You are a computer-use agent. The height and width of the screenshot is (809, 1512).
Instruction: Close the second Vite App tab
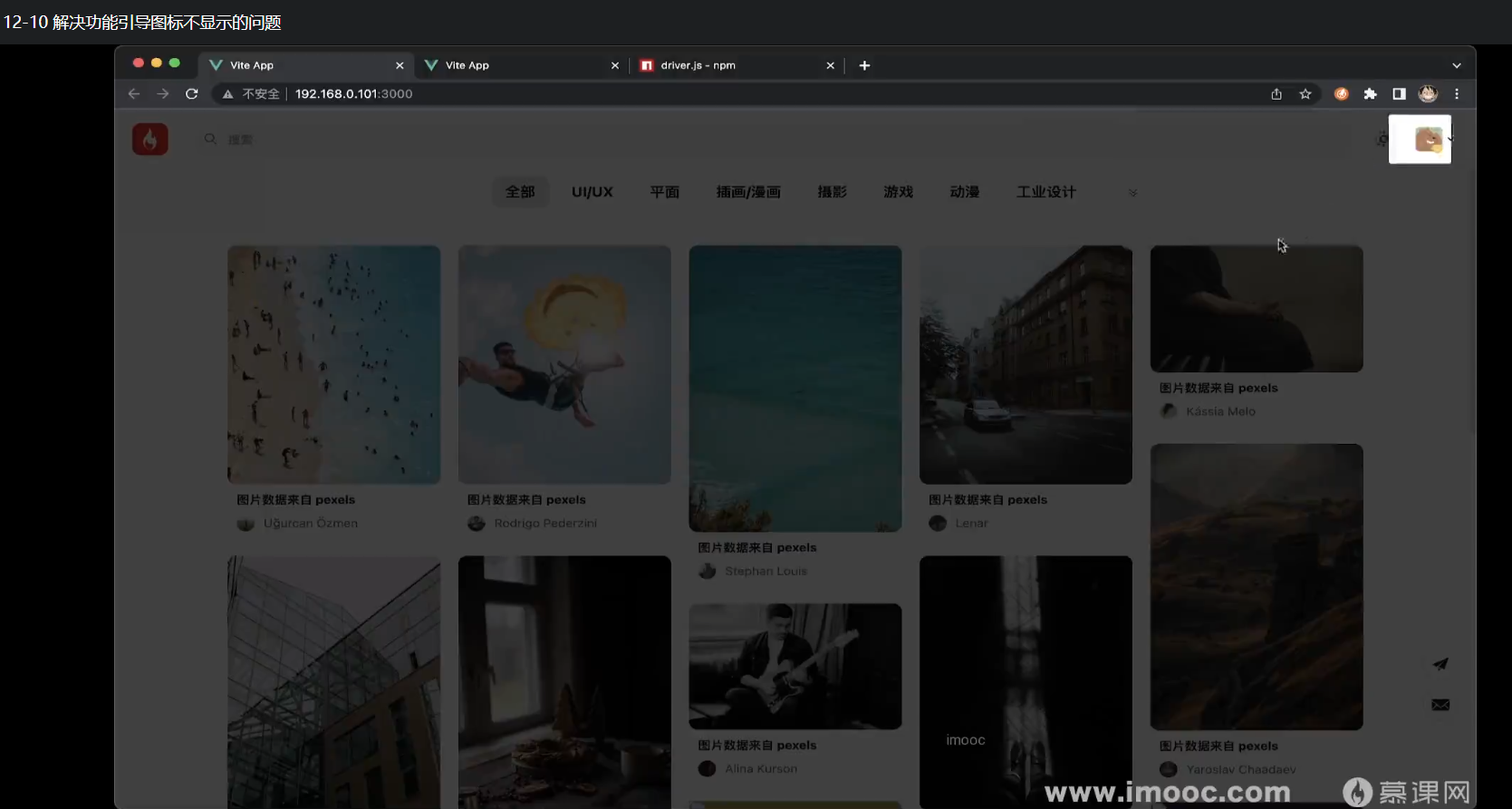[x=615, y=65]
